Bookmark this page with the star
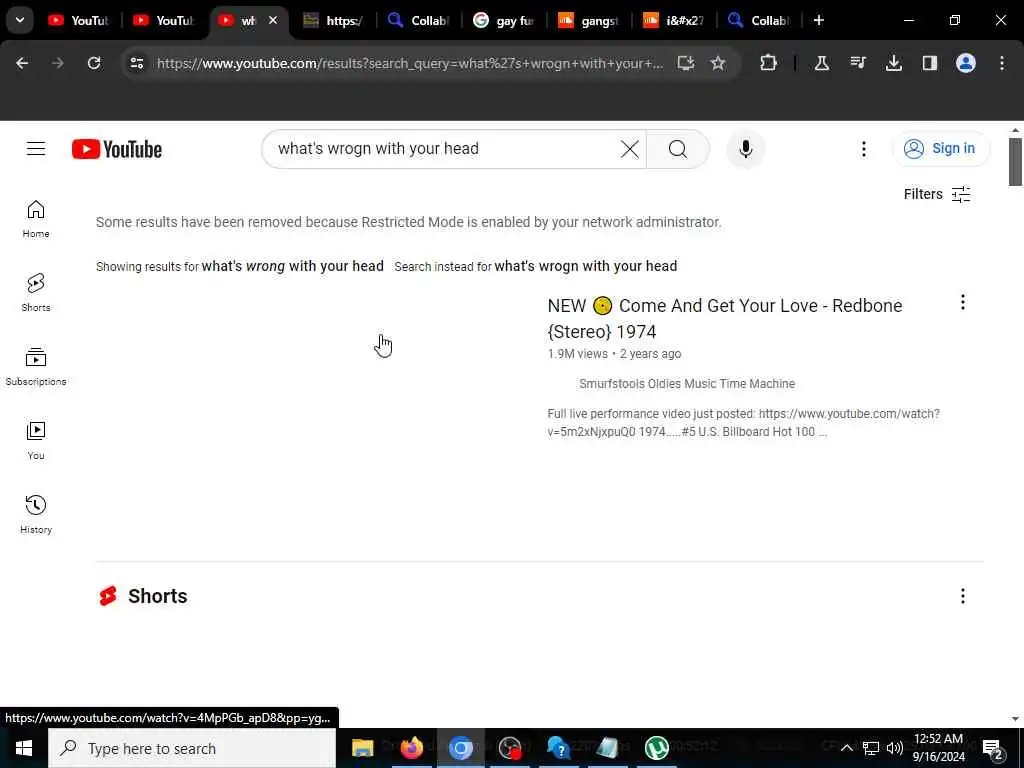Viewport: 1024px width, 768px height. pos(718,63)
